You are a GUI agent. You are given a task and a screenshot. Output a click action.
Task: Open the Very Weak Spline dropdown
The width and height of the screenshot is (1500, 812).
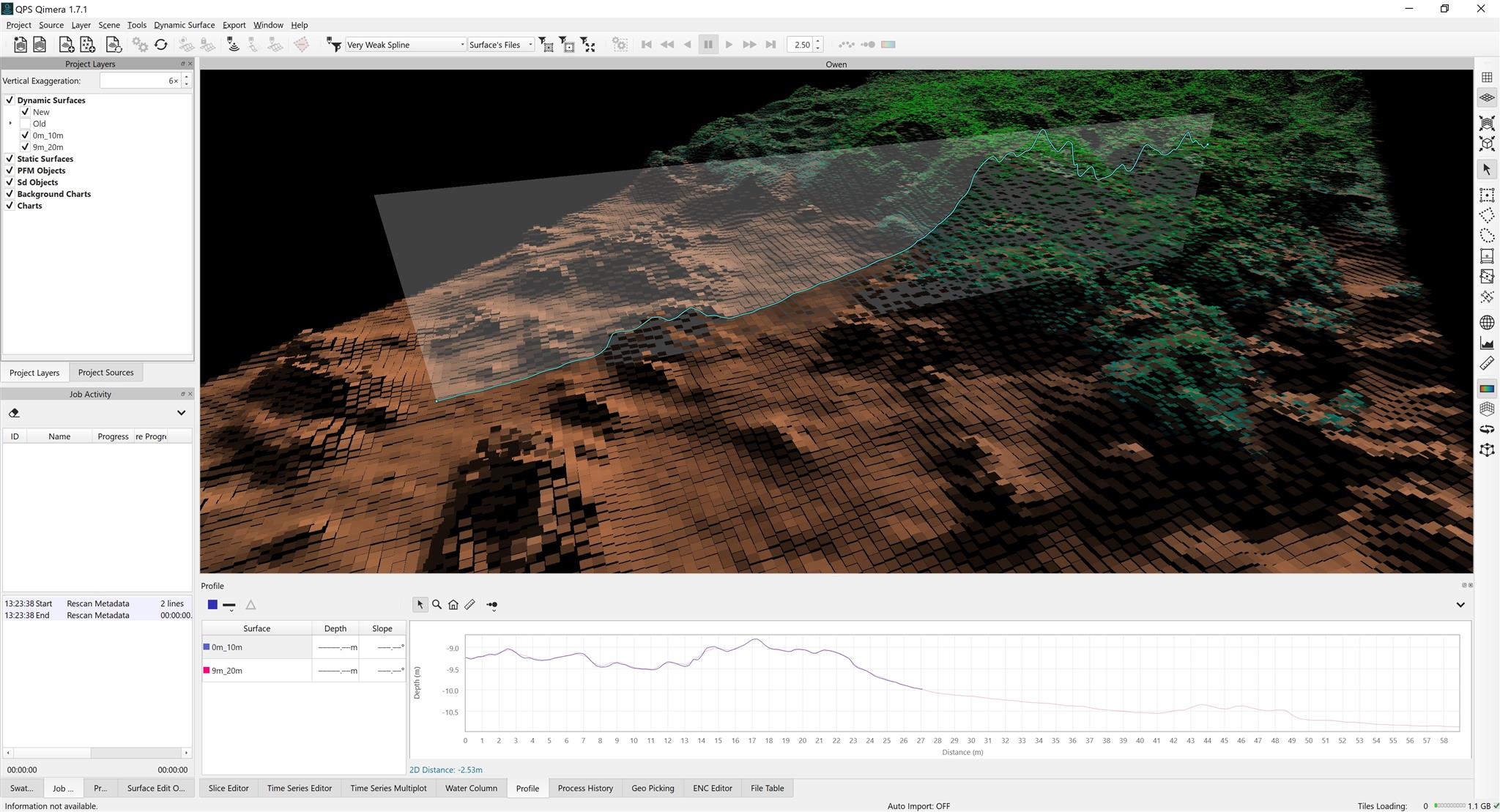pos(405,45)
